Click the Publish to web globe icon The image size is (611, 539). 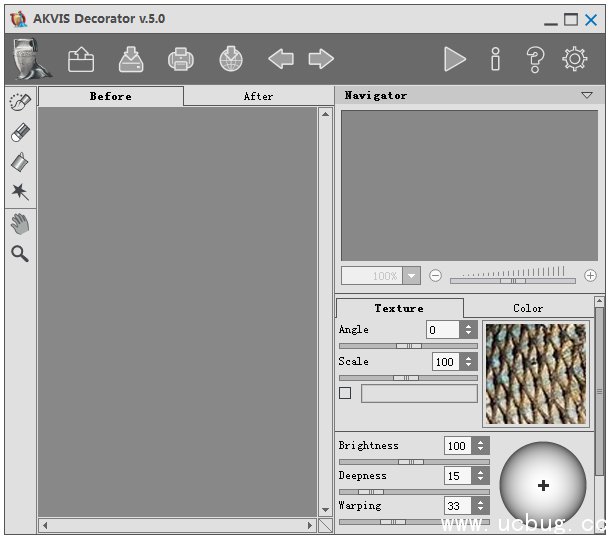tap(231, 60)
